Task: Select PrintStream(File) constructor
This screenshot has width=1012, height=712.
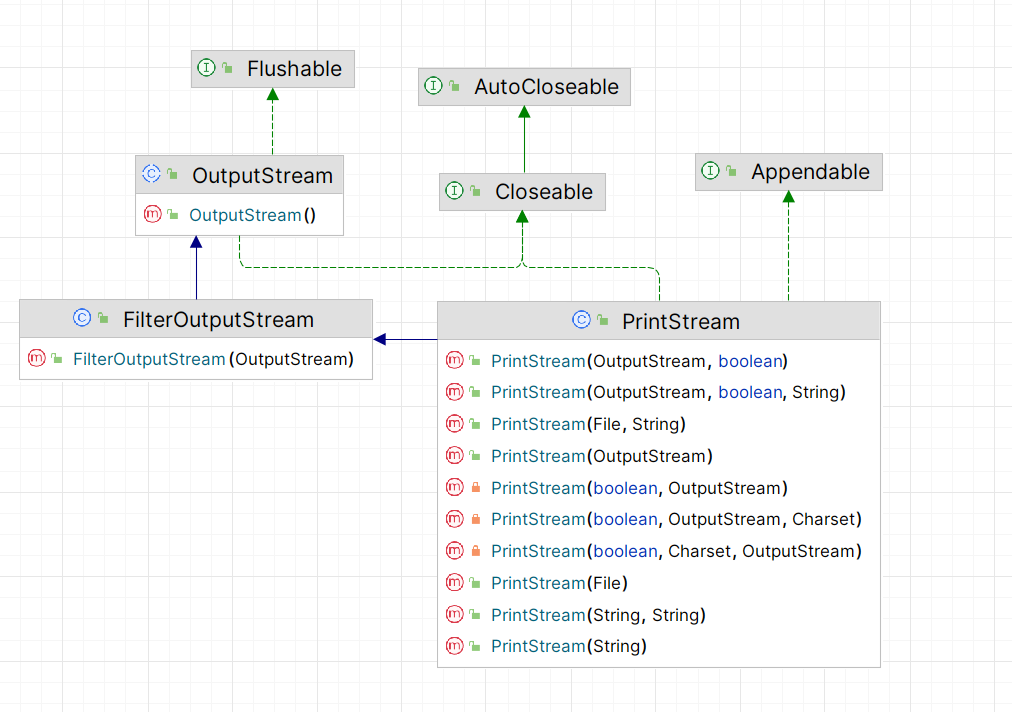Action: (x=659, y=583)
